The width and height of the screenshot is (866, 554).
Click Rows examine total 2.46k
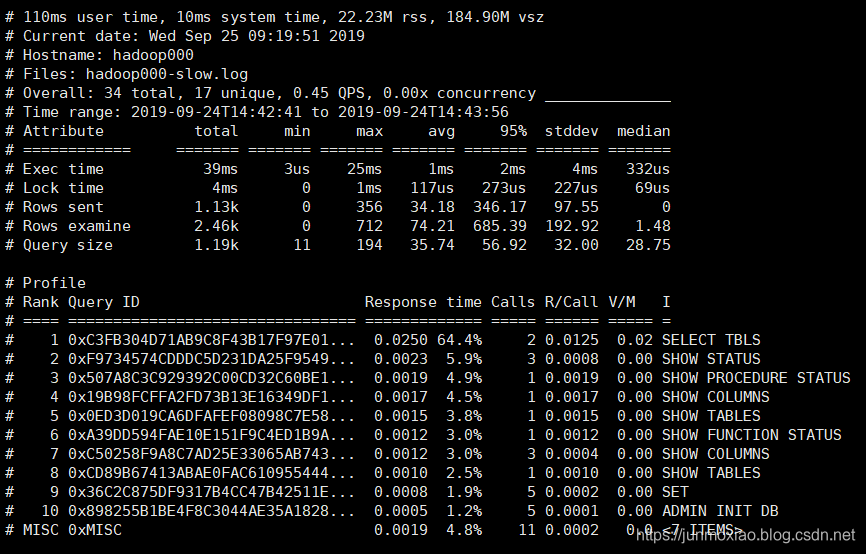(216, 226)
